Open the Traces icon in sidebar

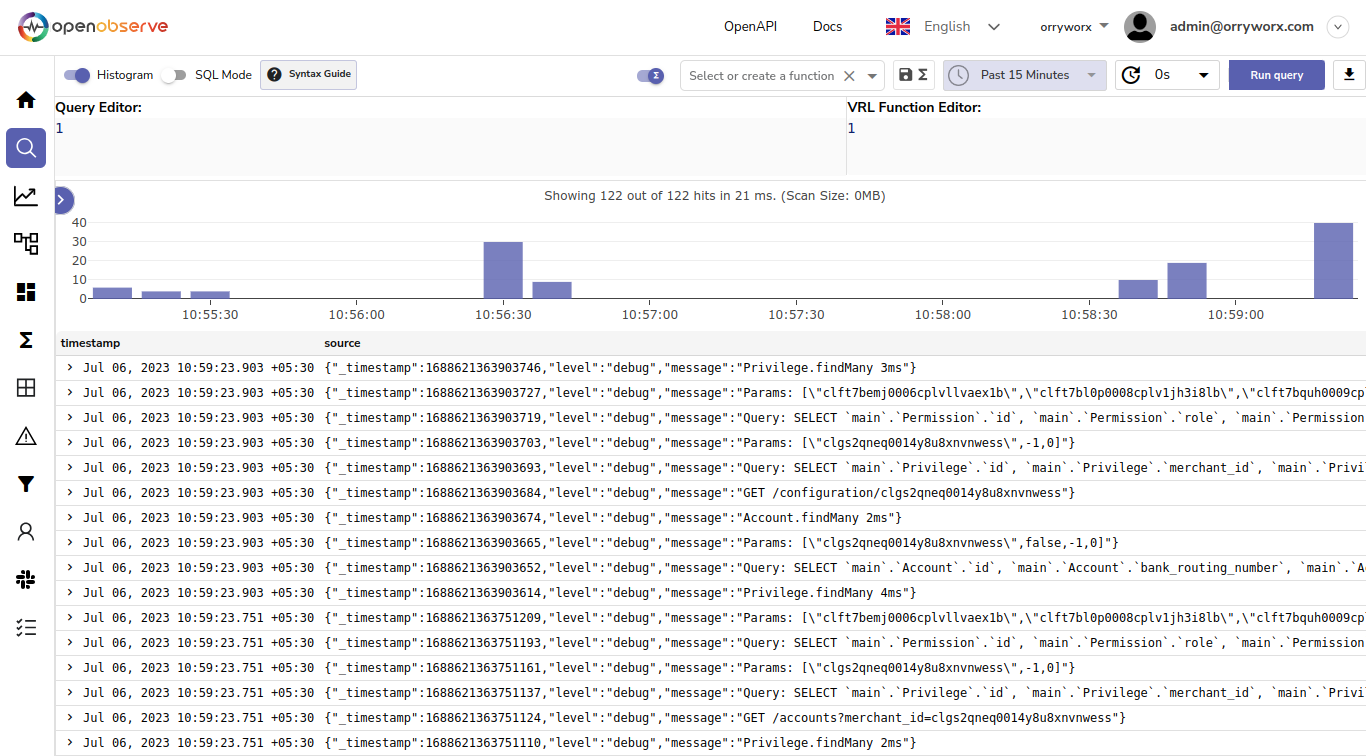click(x=25, y=243)
